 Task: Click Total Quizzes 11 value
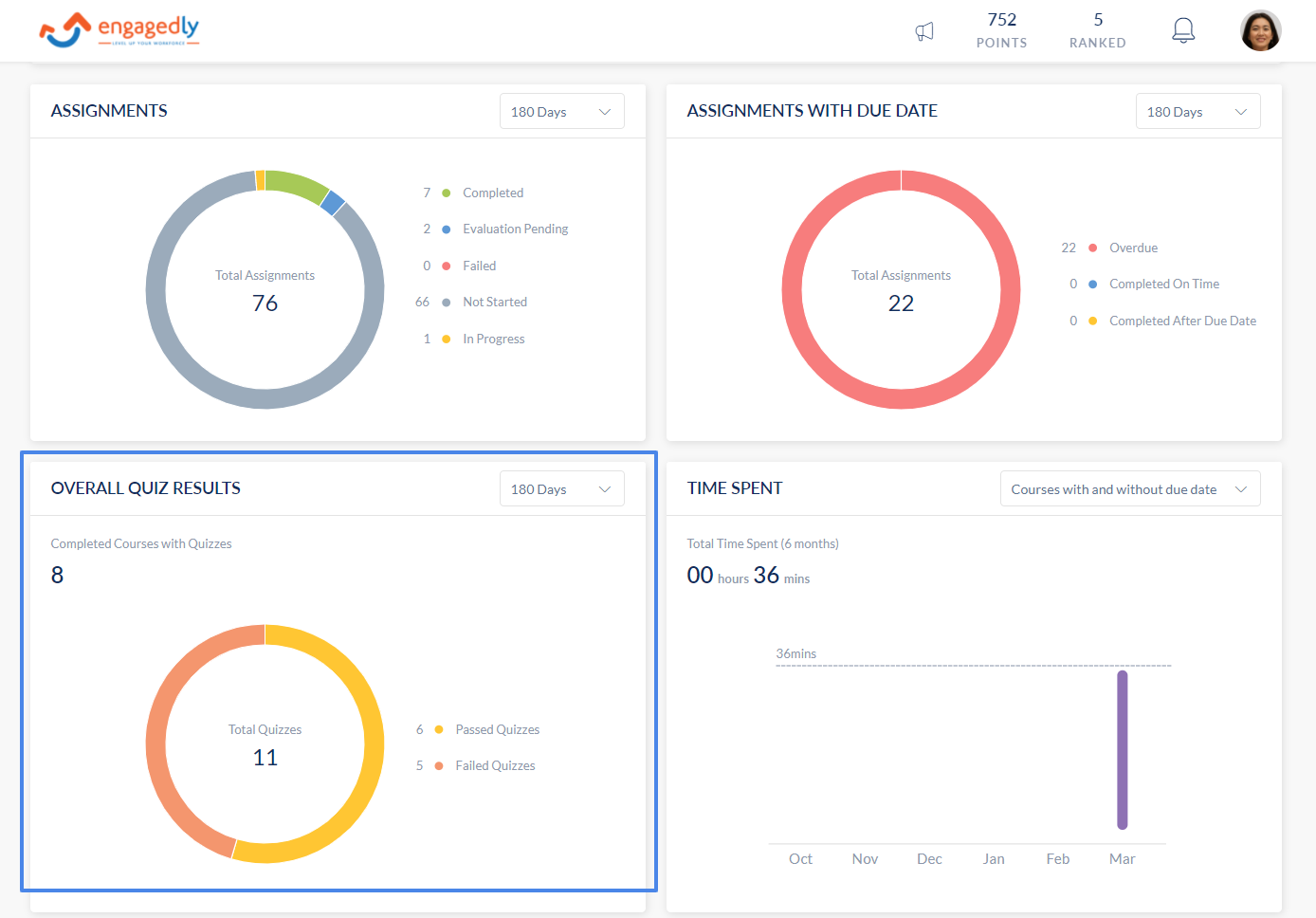click(265, 758)
